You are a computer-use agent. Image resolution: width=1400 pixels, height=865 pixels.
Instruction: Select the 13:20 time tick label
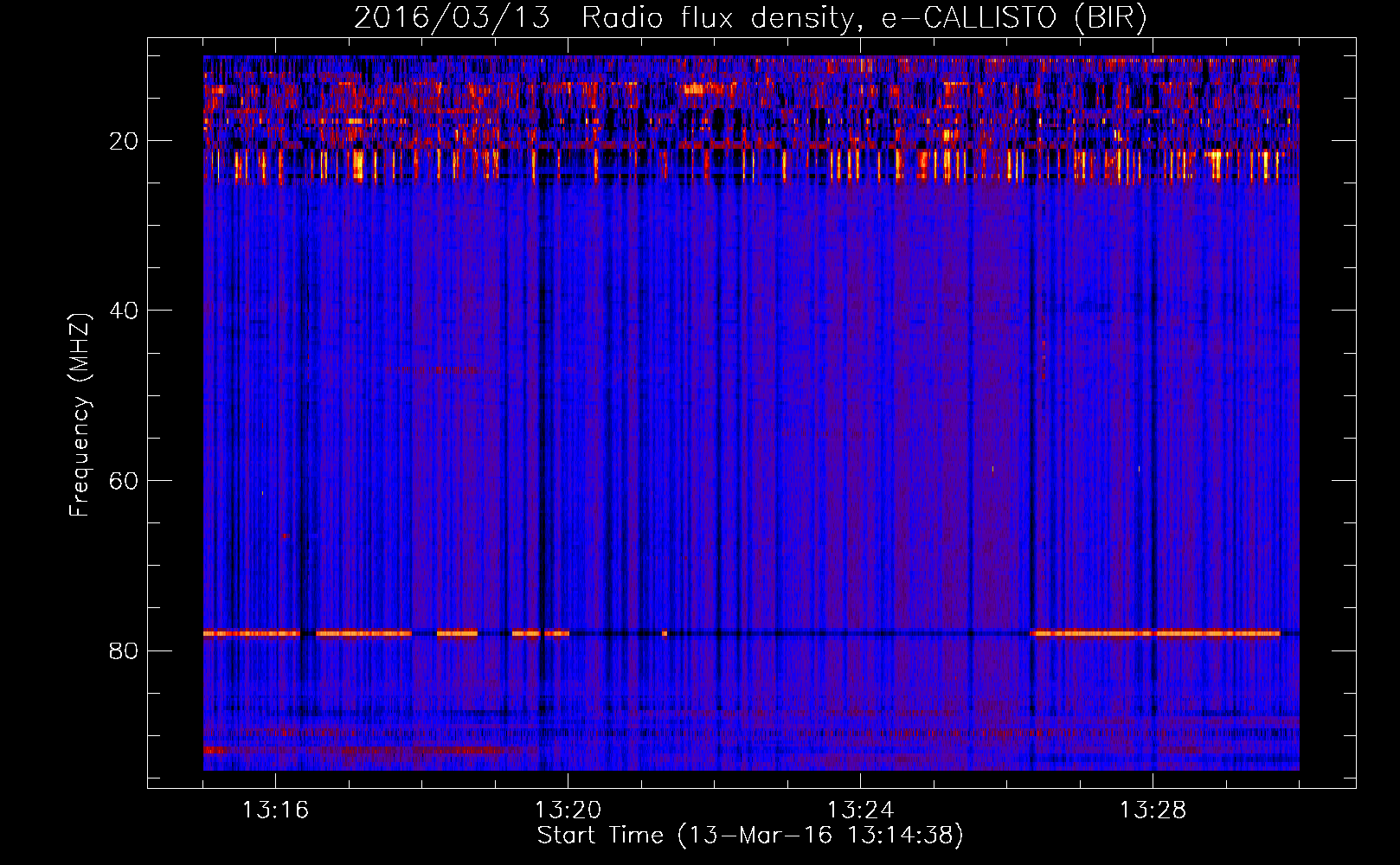[568, 811]
